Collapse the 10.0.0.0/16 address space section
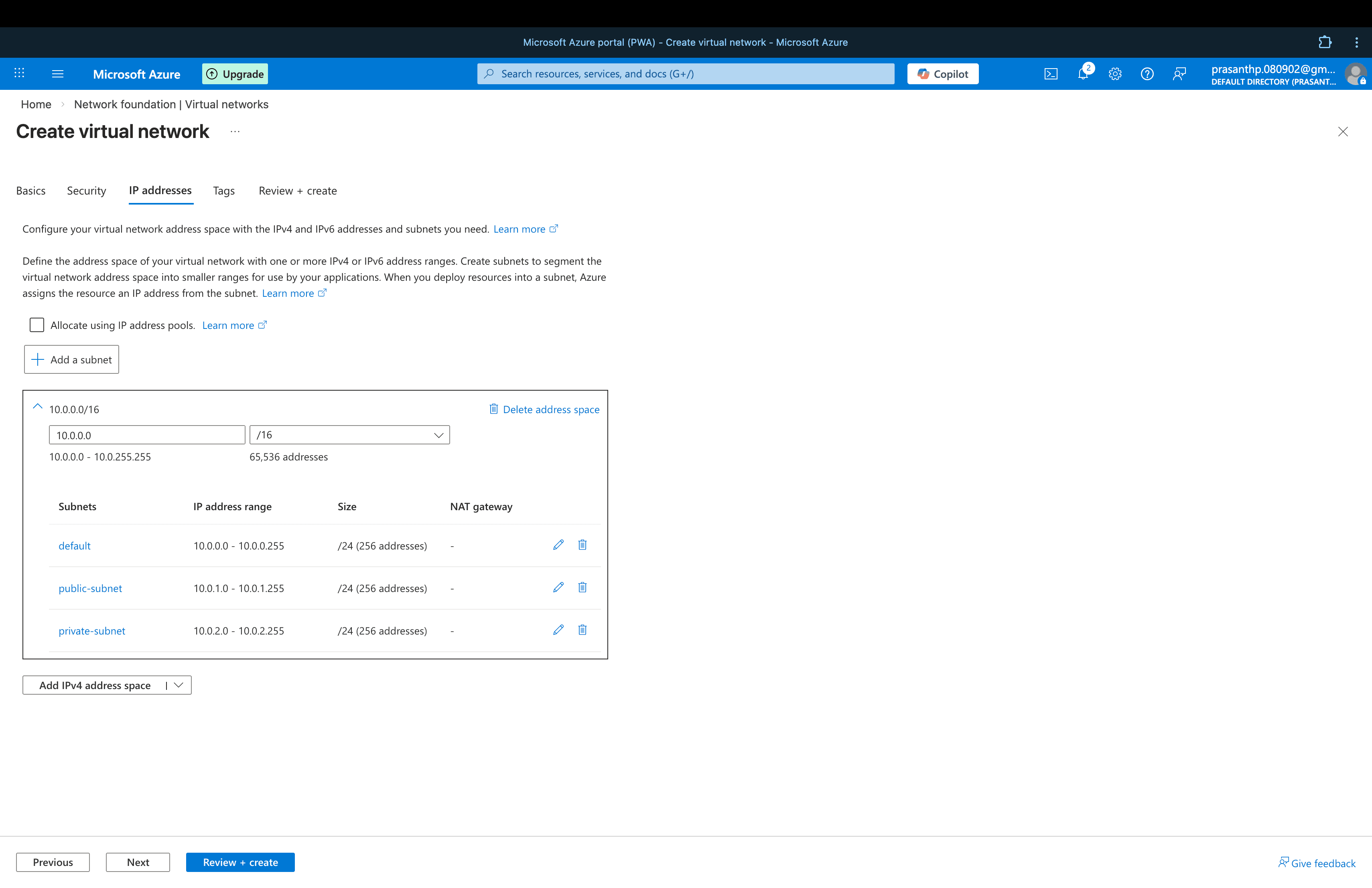 tap(37, 406)
